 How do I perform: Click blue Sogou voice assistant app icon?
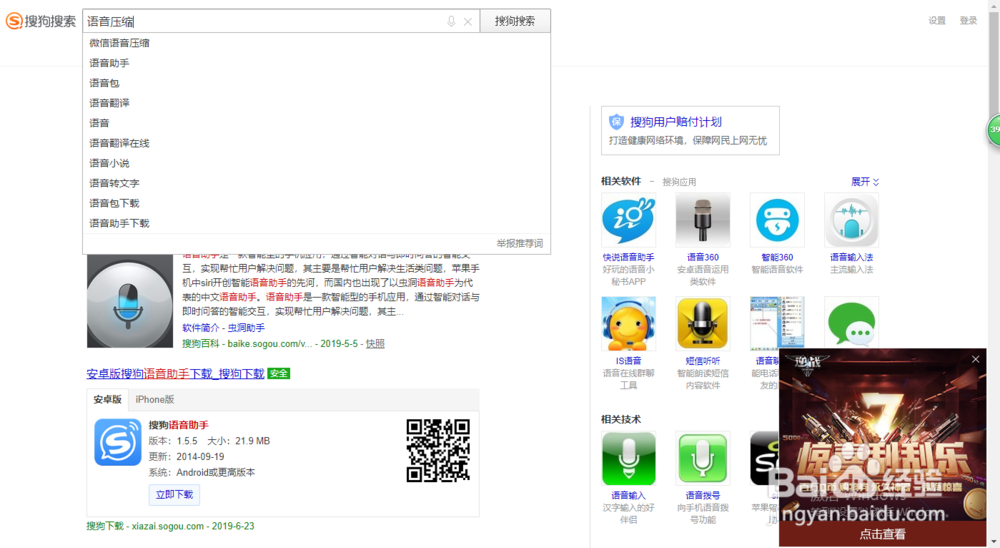point(118,442)
